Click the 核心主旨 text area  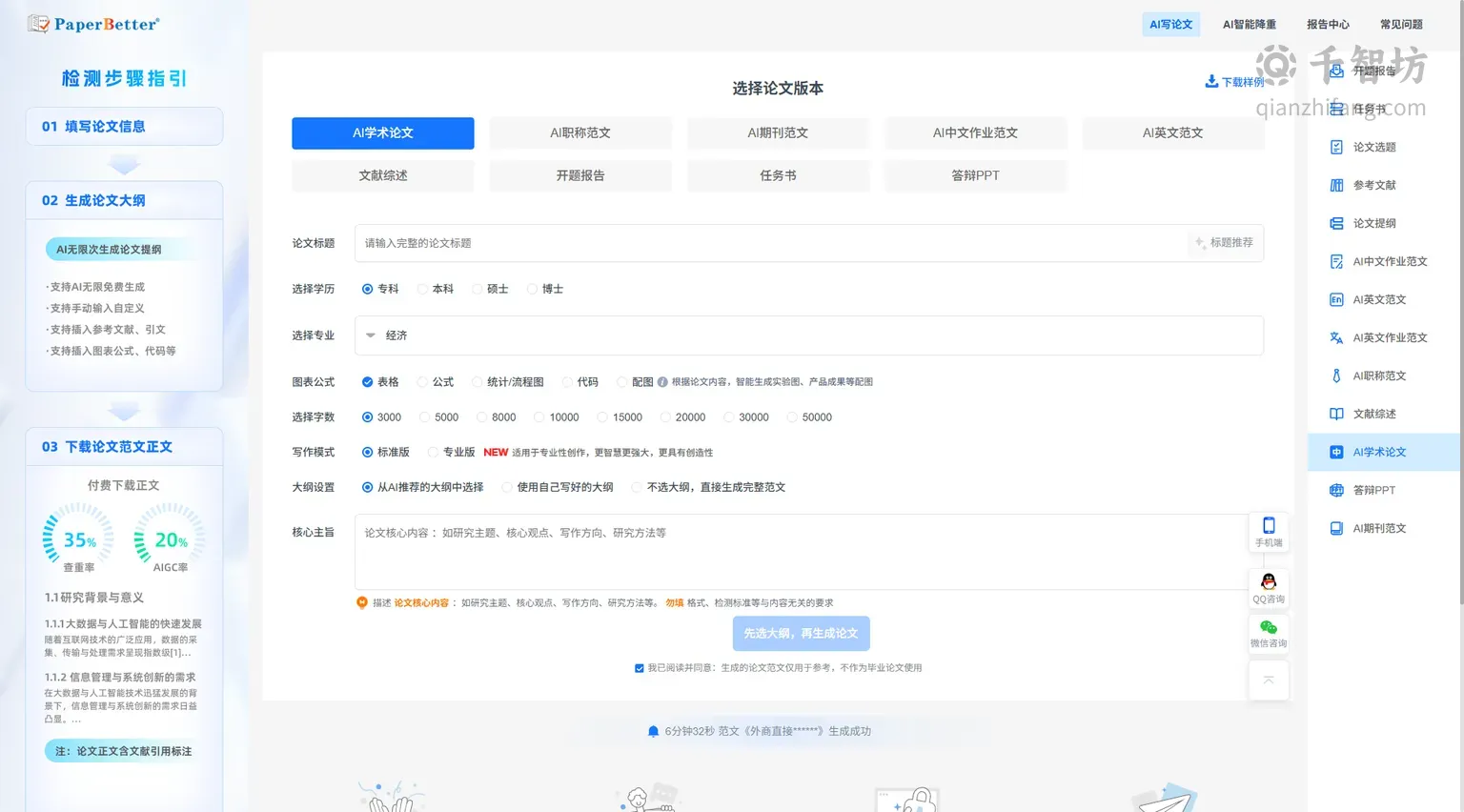(x=809, y=553)
